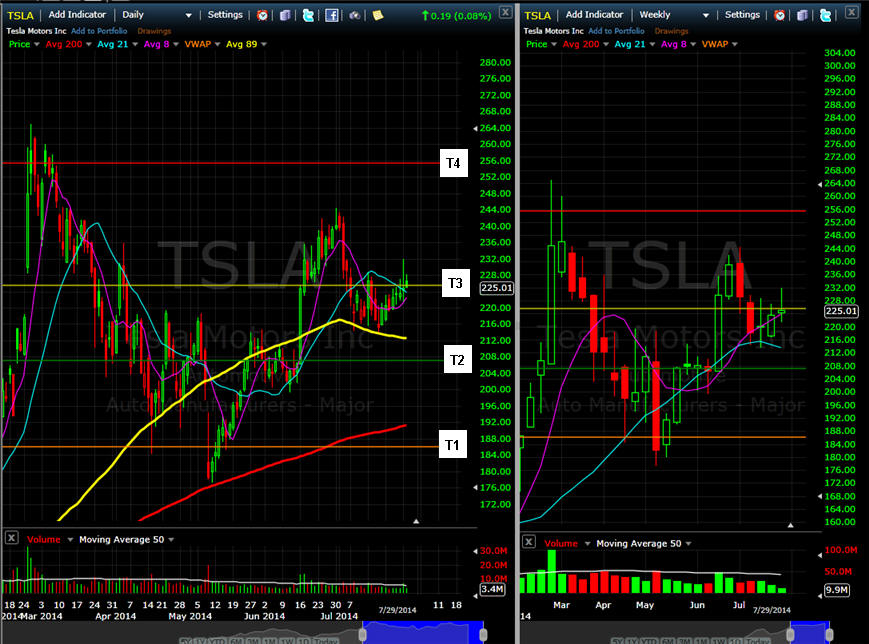Click the up-triangle marker below Weekly price chart
This screenshot has width=869, height=644.
click(x=791, y=525)
